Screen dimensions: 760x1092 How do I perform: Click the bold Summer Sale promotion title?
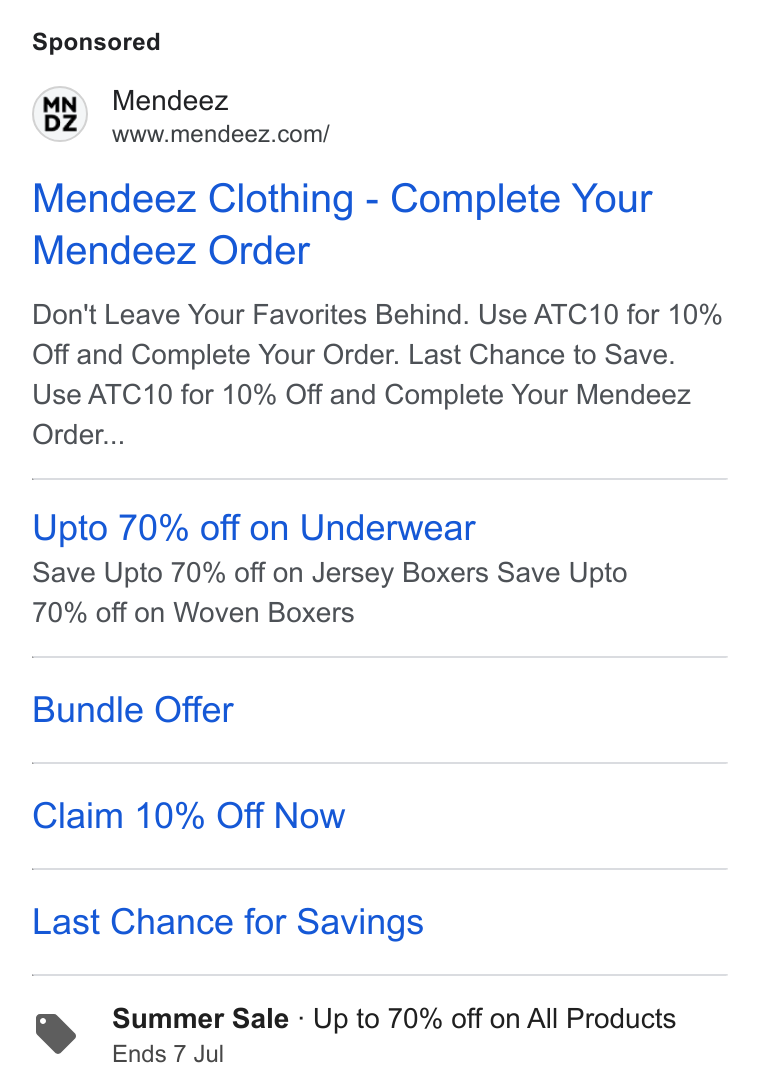click(201, 1018)
